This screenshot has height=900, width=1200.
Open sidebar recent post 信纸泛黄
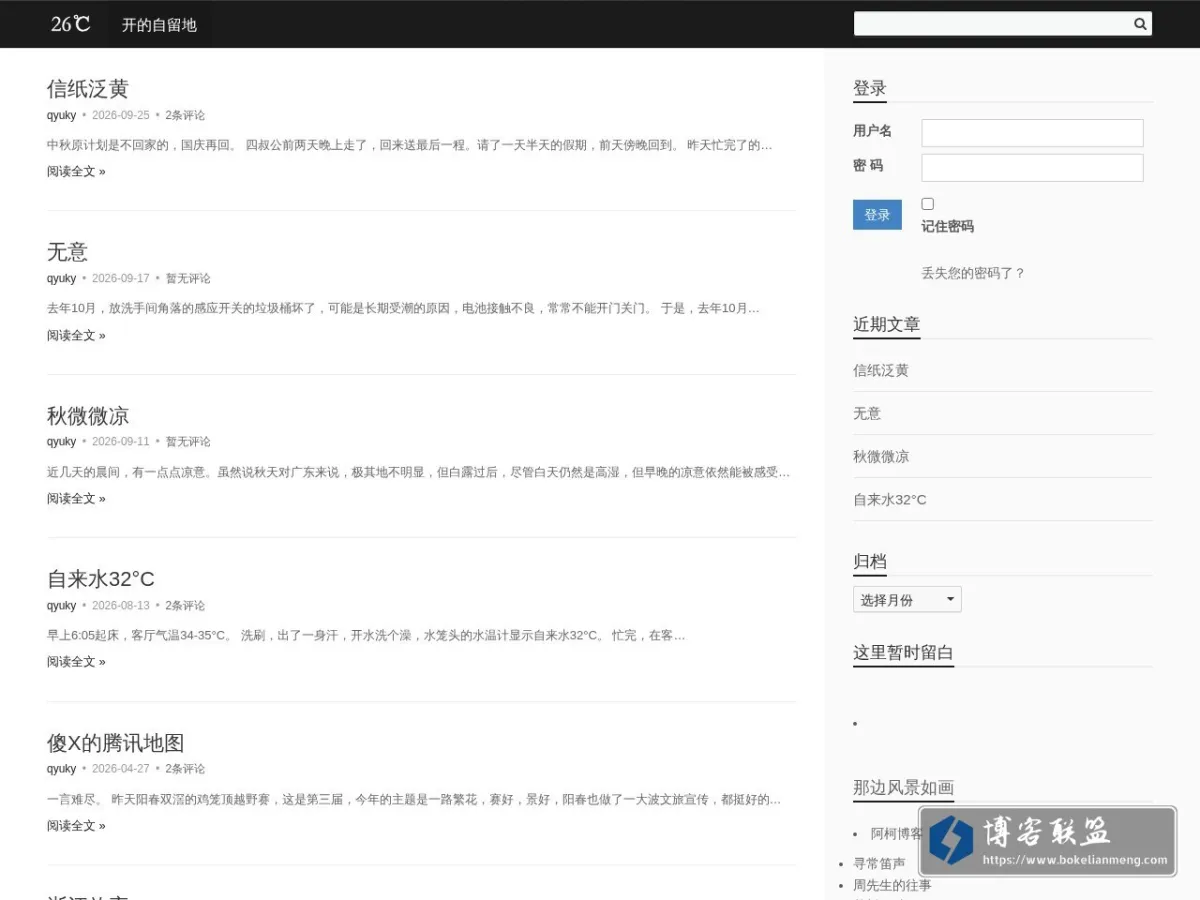coord(881,370)
